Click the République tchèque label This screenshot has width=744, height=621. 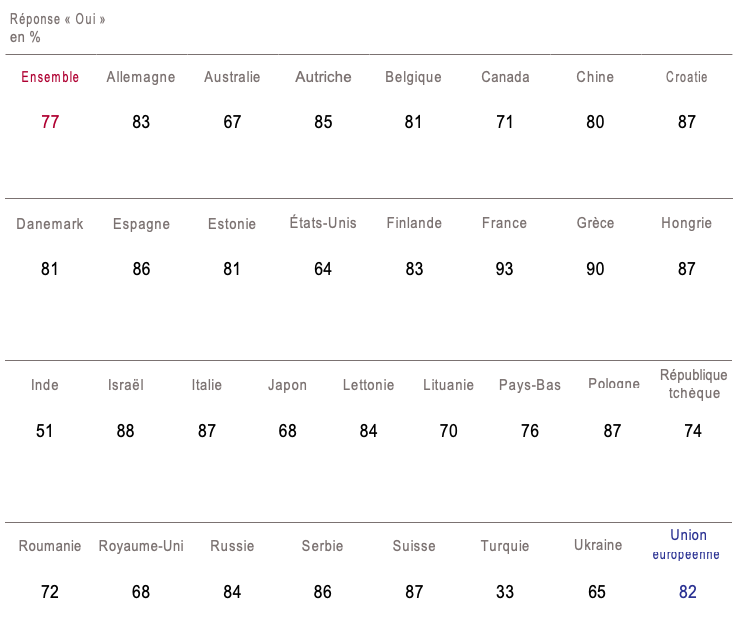click(x=694, y=384)
